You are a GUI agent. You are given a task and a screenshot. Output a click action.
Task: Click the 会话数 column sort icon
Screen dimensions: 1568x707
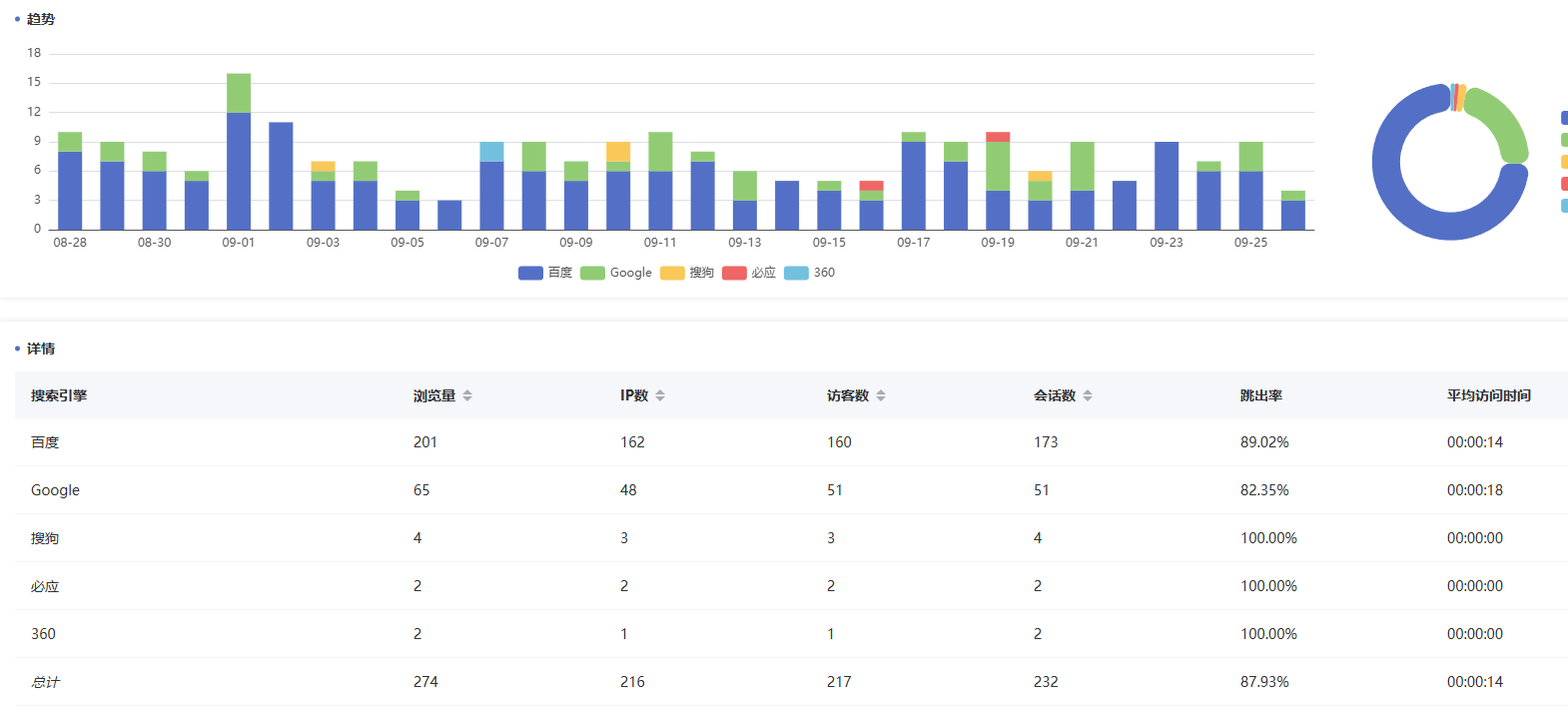point(1088,396)
